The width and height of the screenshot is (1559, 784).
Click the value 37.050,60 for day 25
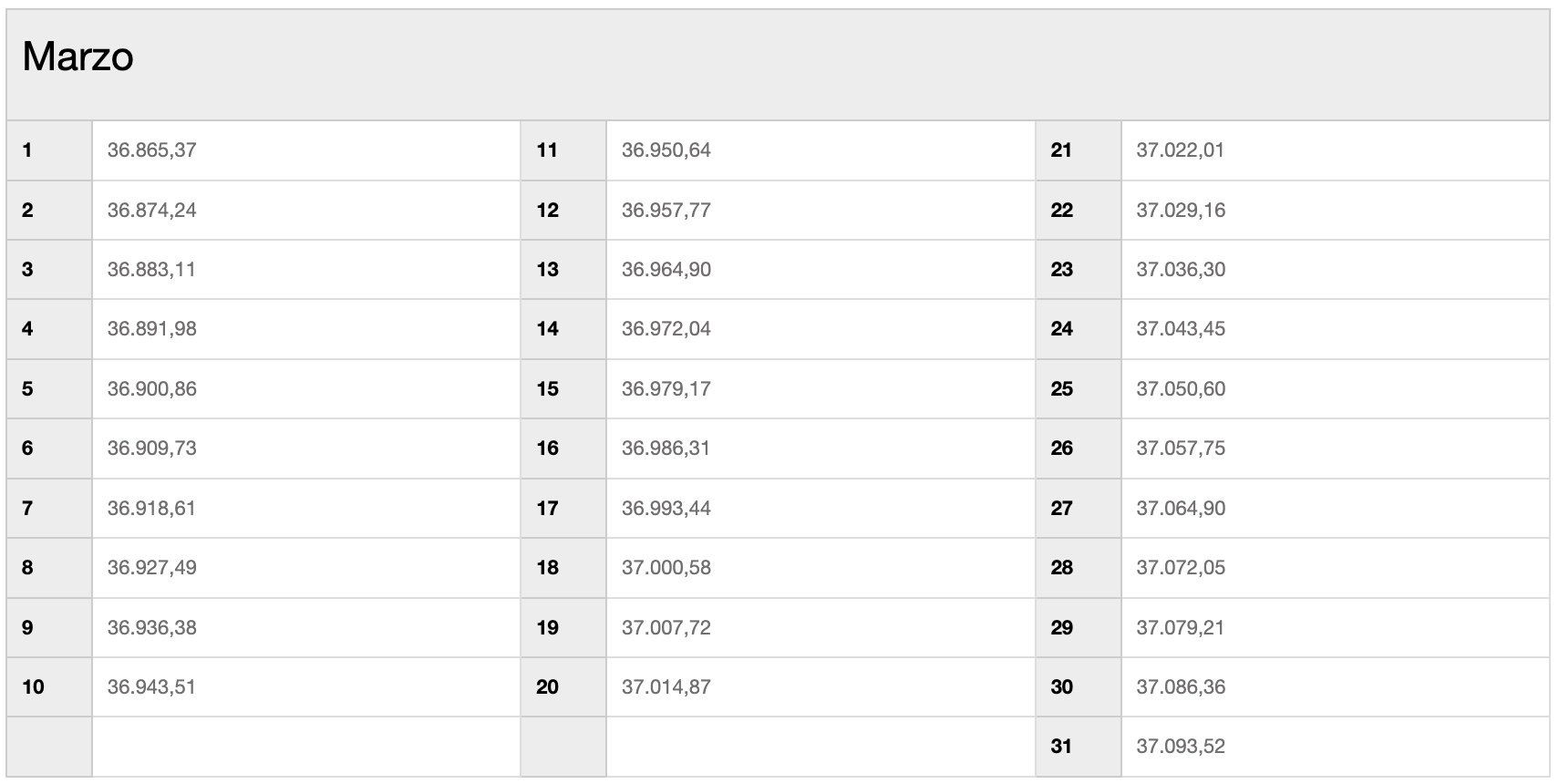pyautogui.click(x=1181, y=388)
